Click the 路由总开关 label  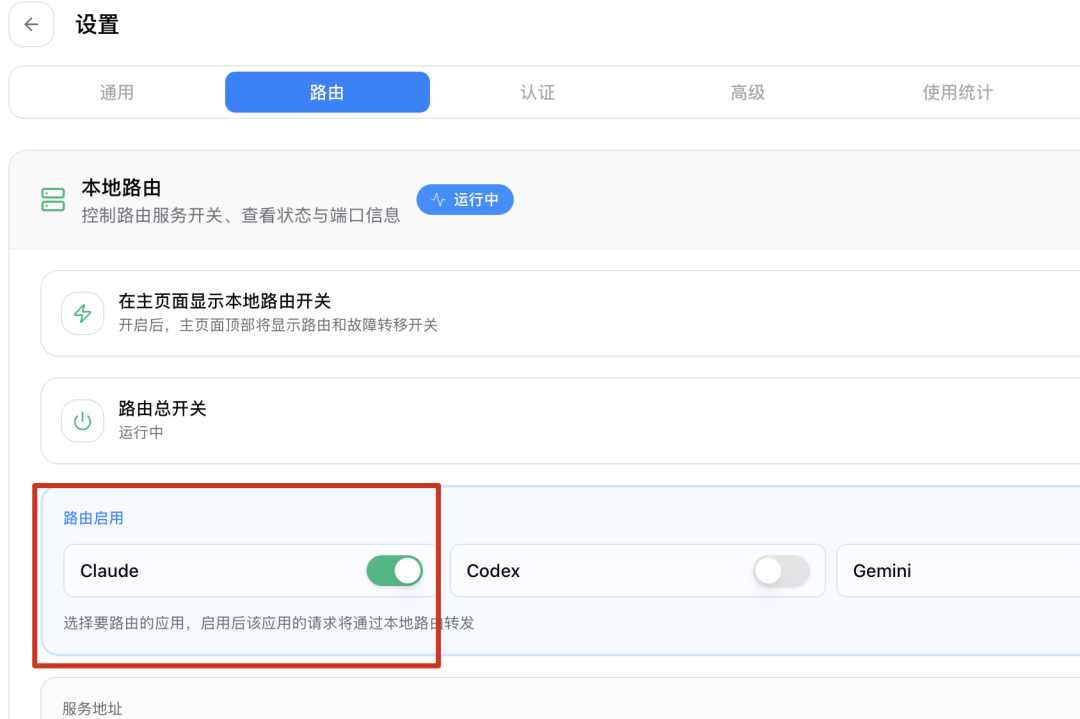(163, 408)
